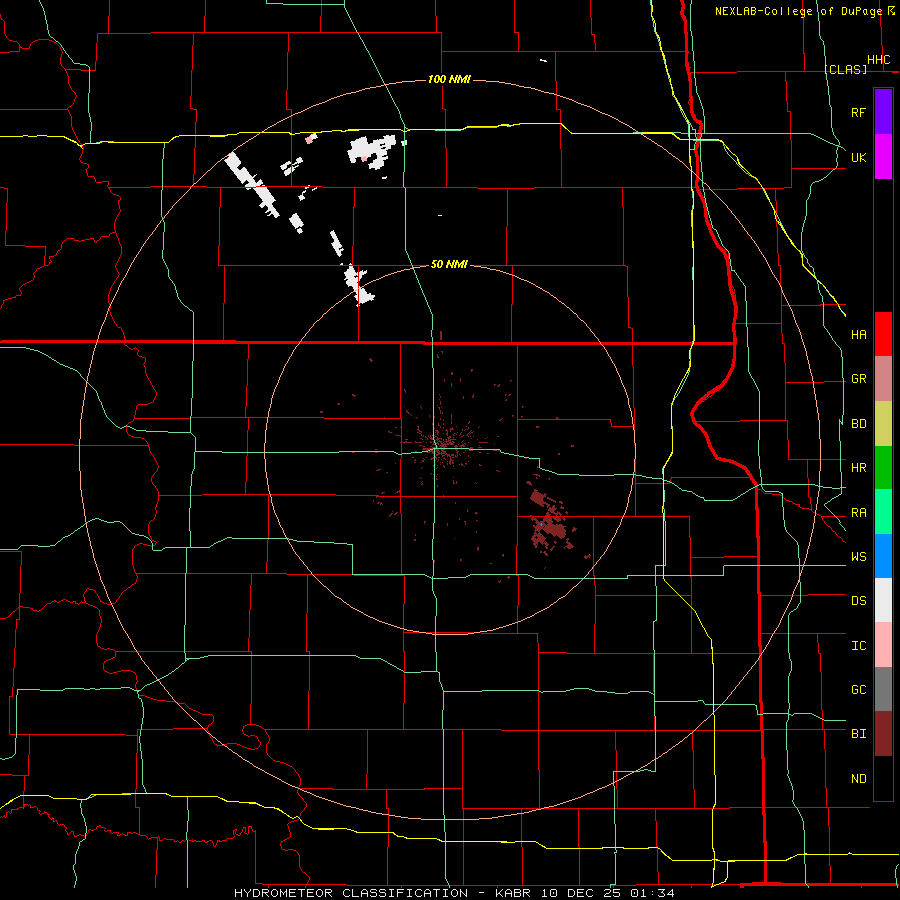Click the KABR station identifier
900x900 pixels.
[512, 893]
